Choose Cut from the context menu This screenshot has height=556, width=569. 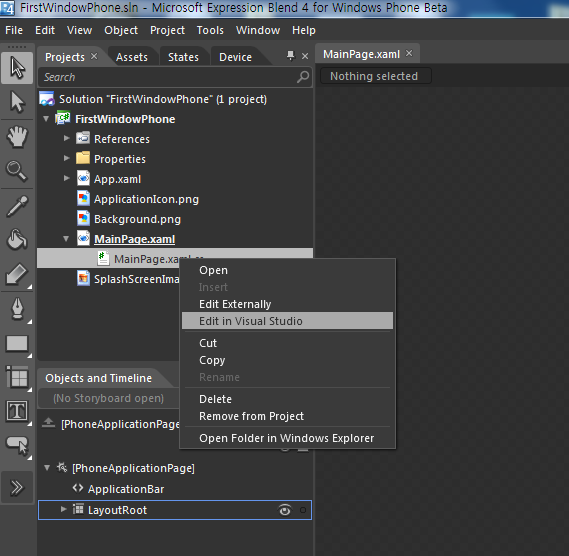[x=287, y=343]
